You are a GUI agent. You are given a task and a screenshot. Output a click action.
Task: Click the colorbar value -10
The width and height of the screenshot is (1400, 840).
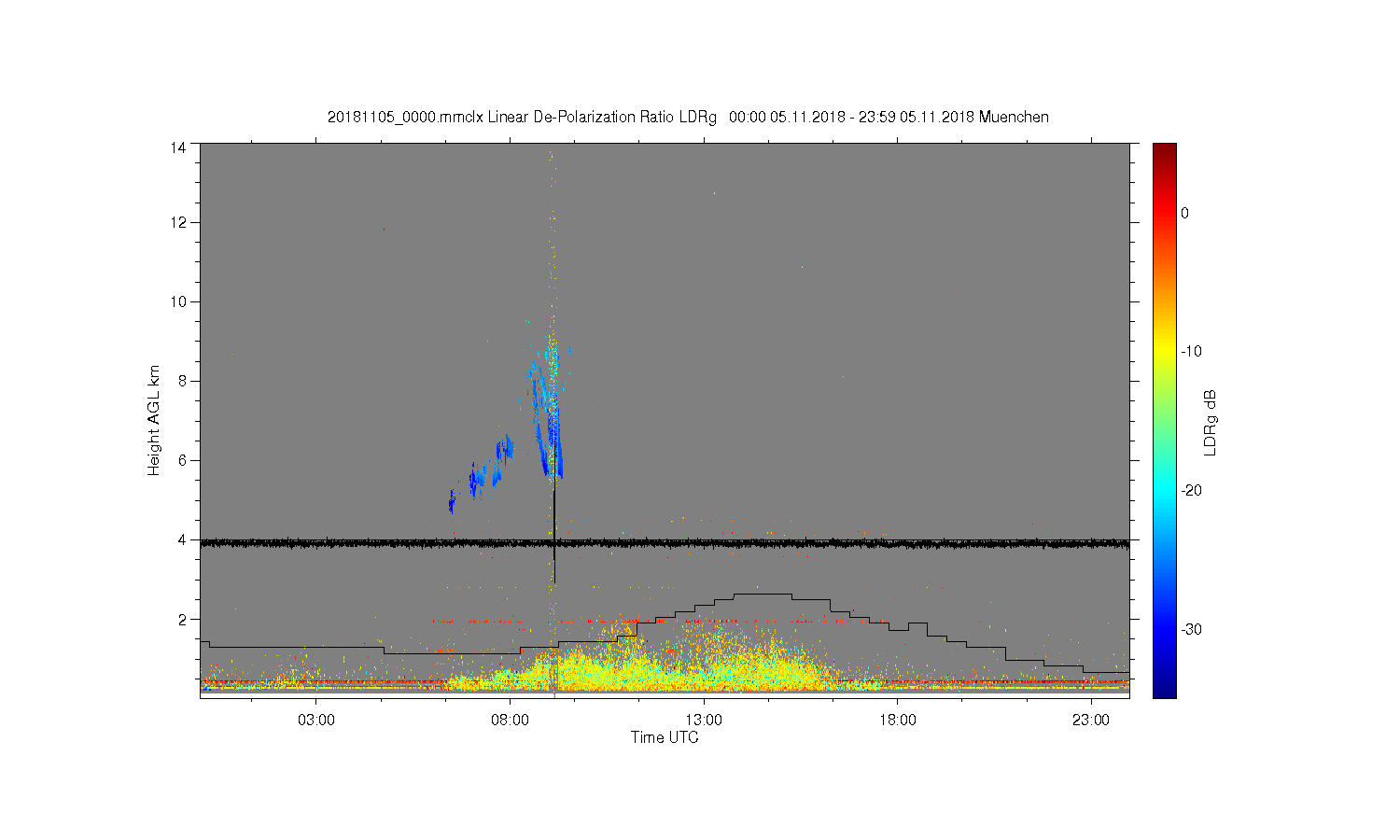[x=1190, y=352]
